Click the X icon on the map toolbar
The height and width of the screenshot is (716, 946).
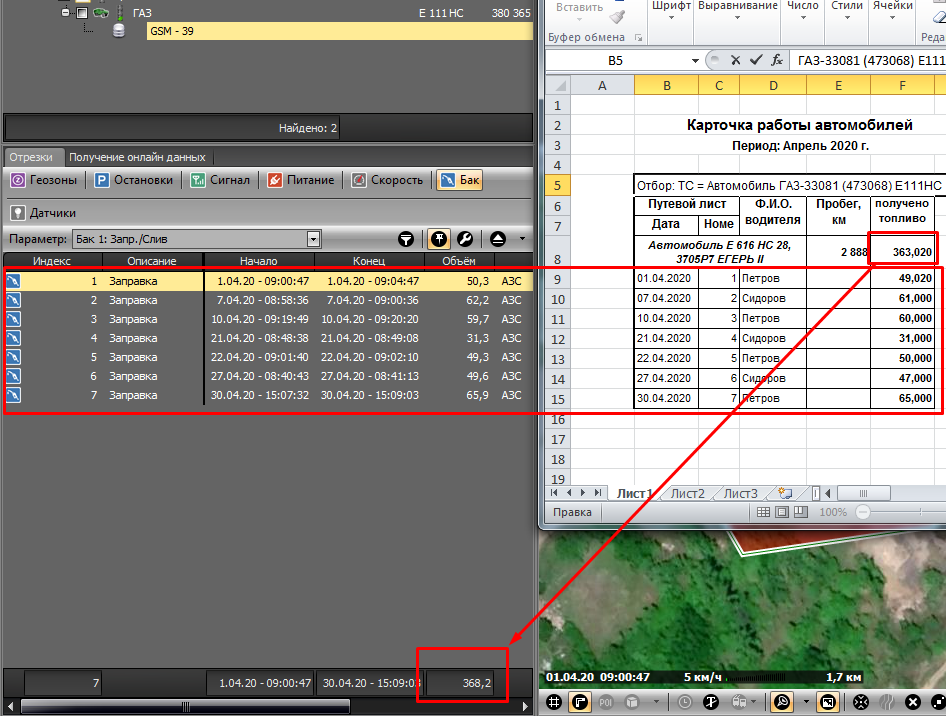[913, 702]
